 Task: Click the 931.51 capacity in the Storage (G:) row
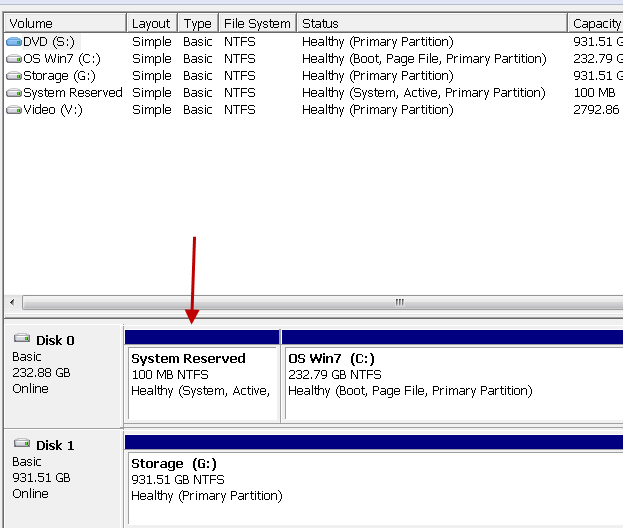(x=597, y=76)
